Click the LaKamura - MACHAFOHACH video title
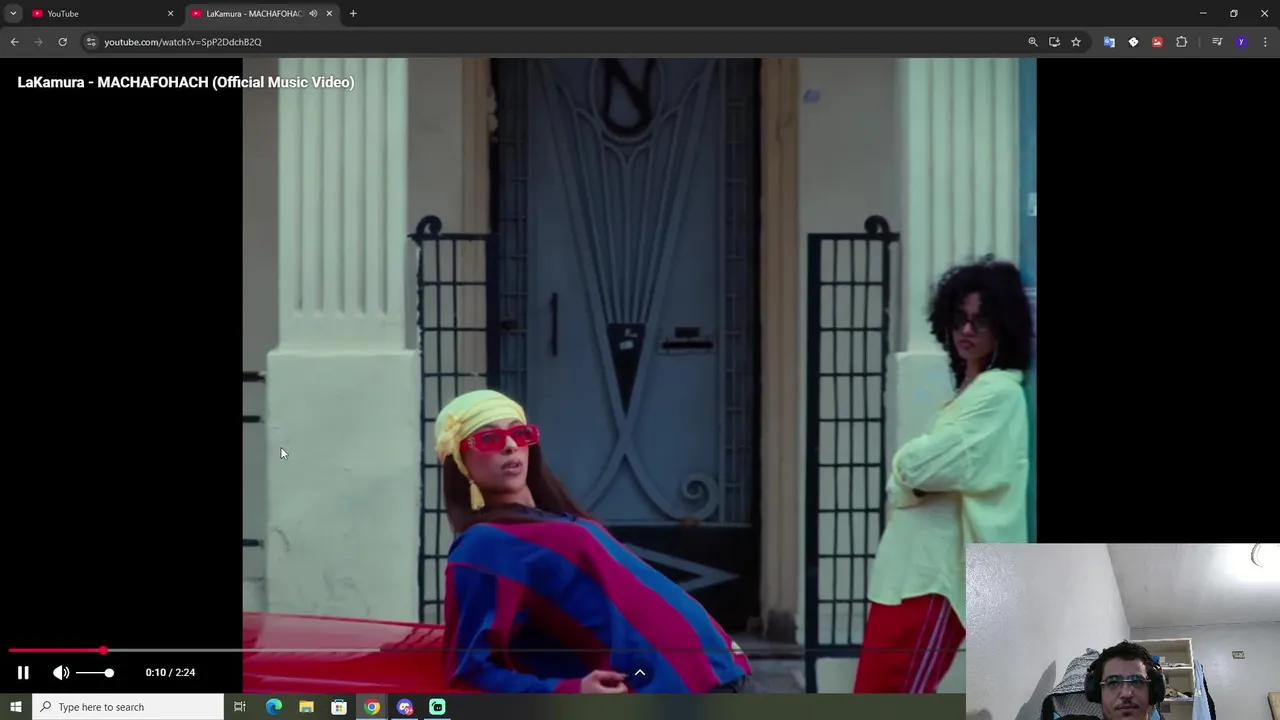The height and width of the screenshot is (720, 1280). click(186, 82)
